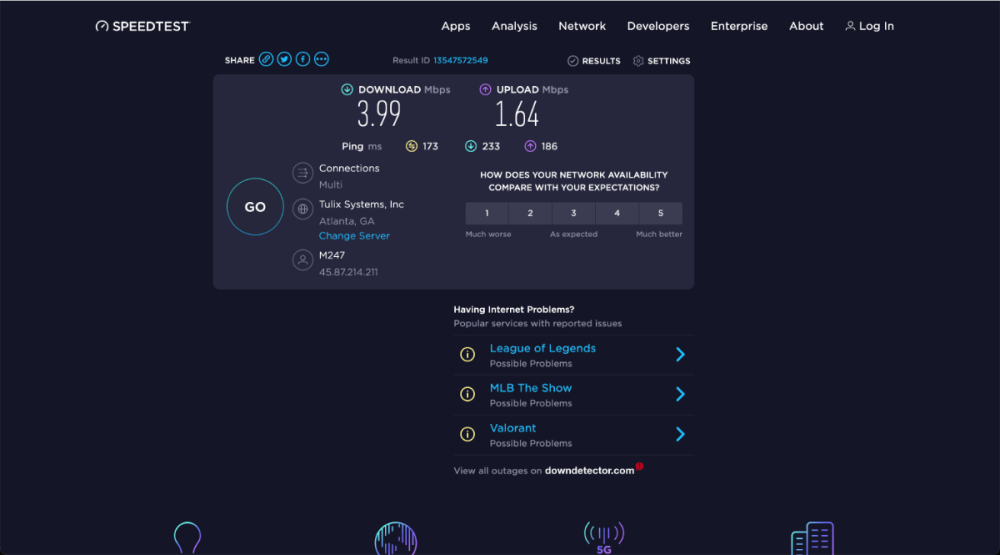
Task: Open the Apps menu
Action: [x=456, y=26]
